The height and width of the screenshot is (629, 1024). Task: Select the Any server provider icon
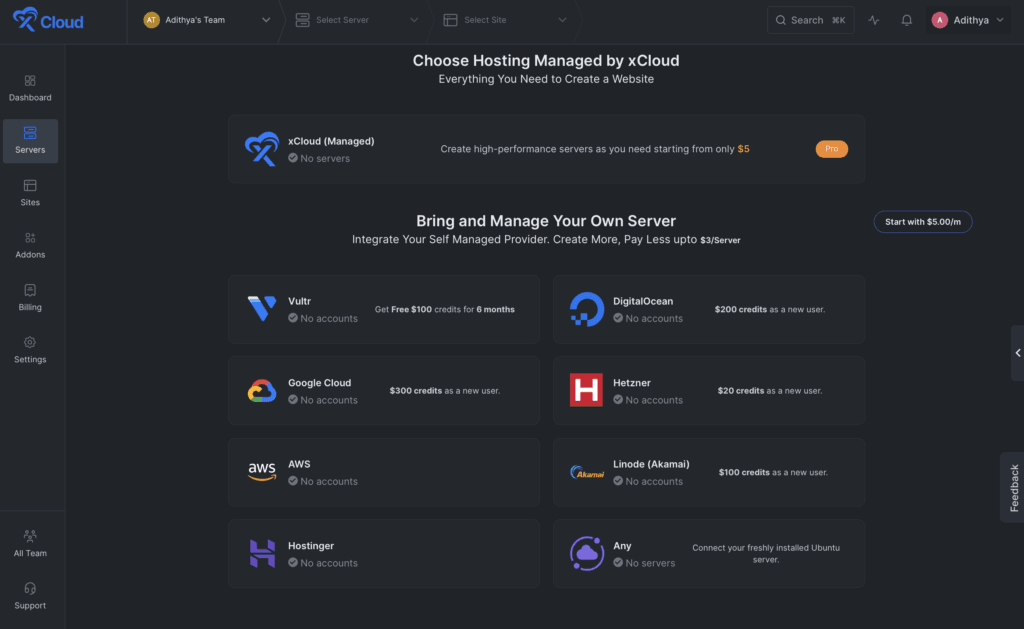tap(586, 553)
